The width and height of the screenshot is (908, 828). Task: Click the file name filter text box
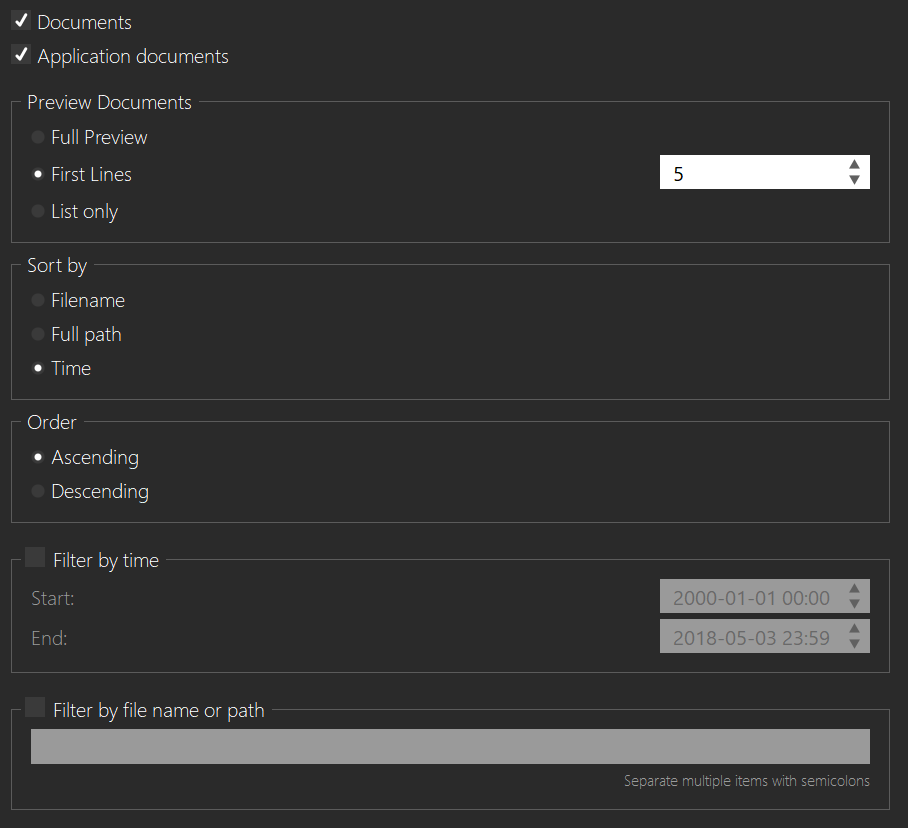click(450, 746)
